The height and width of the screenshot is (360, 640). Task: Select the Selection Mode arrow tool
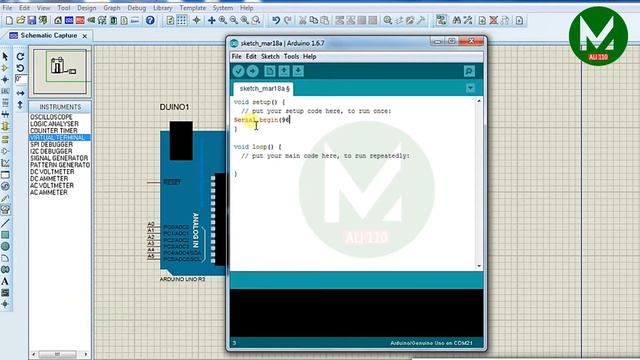[x=5, y=56]
